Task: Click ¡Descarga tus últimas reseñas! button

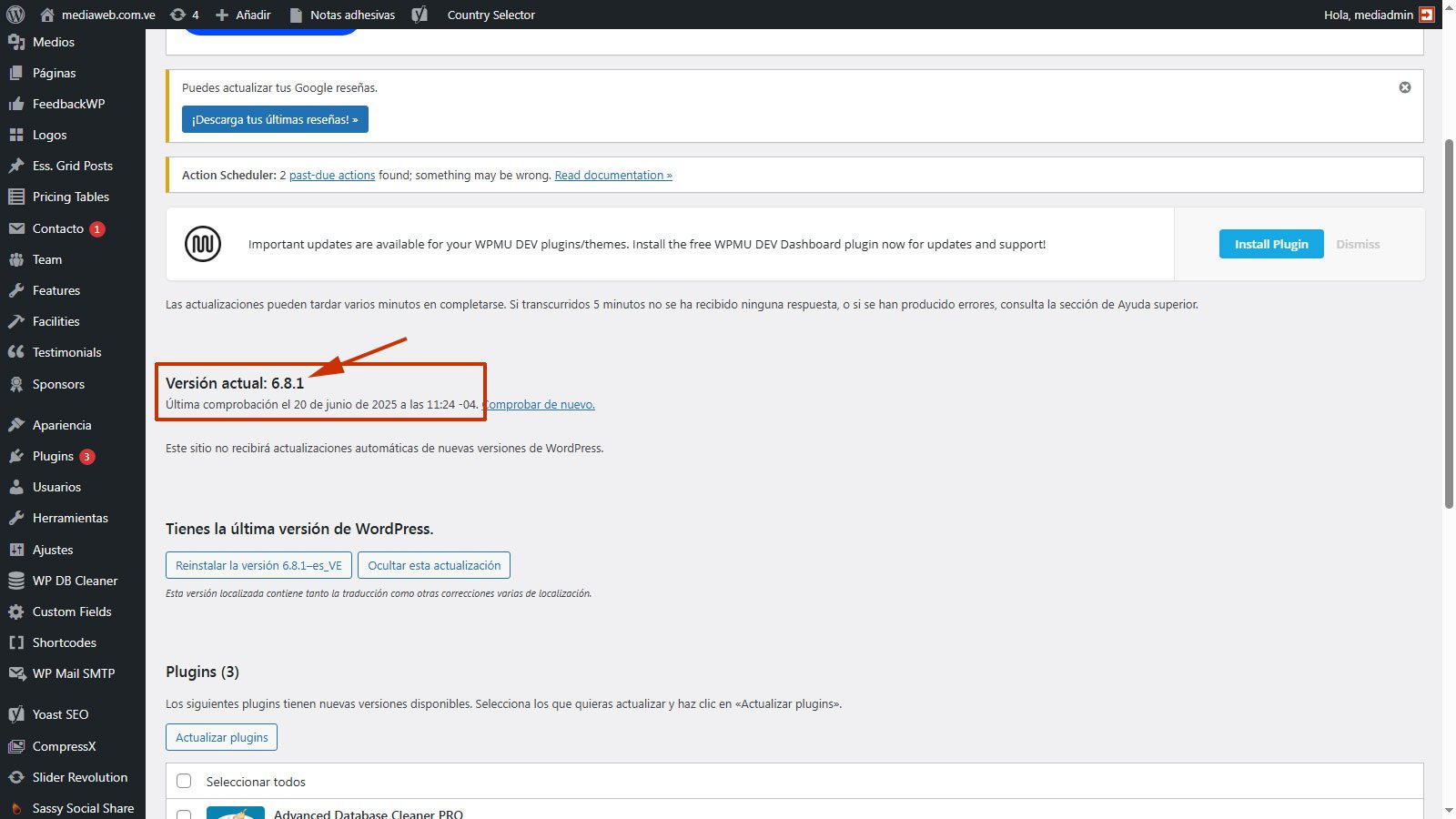Action: click(x=275, y=119)
